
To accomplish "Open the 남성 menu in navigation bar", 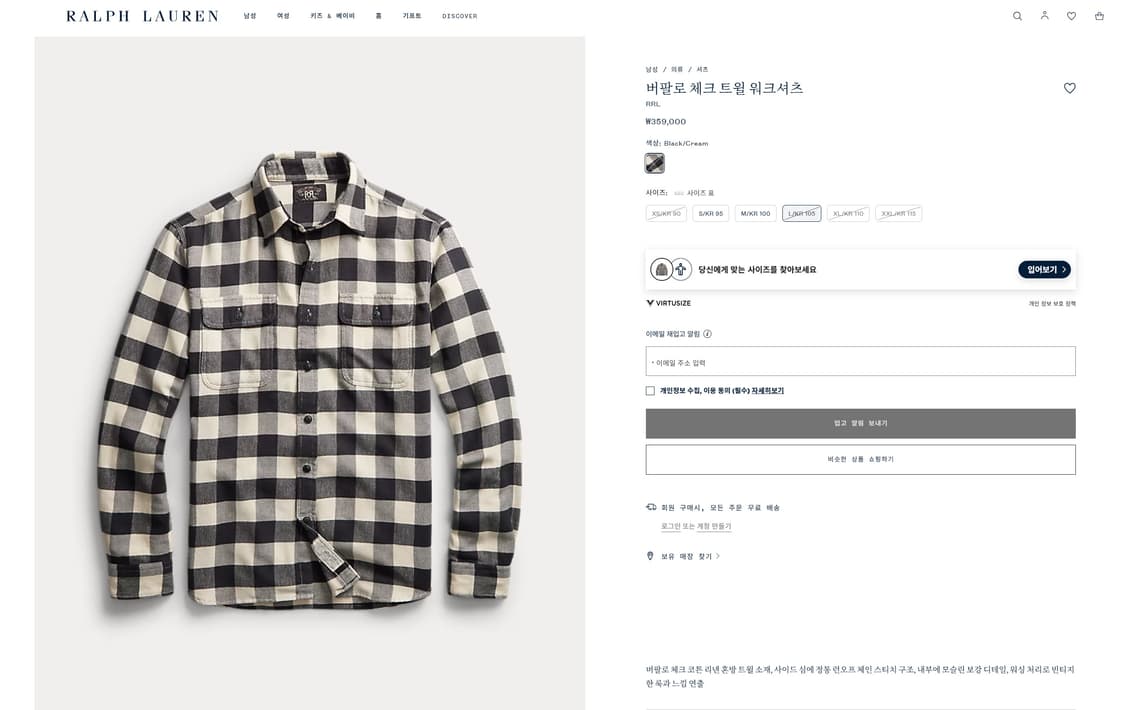I will coord(250,16).
